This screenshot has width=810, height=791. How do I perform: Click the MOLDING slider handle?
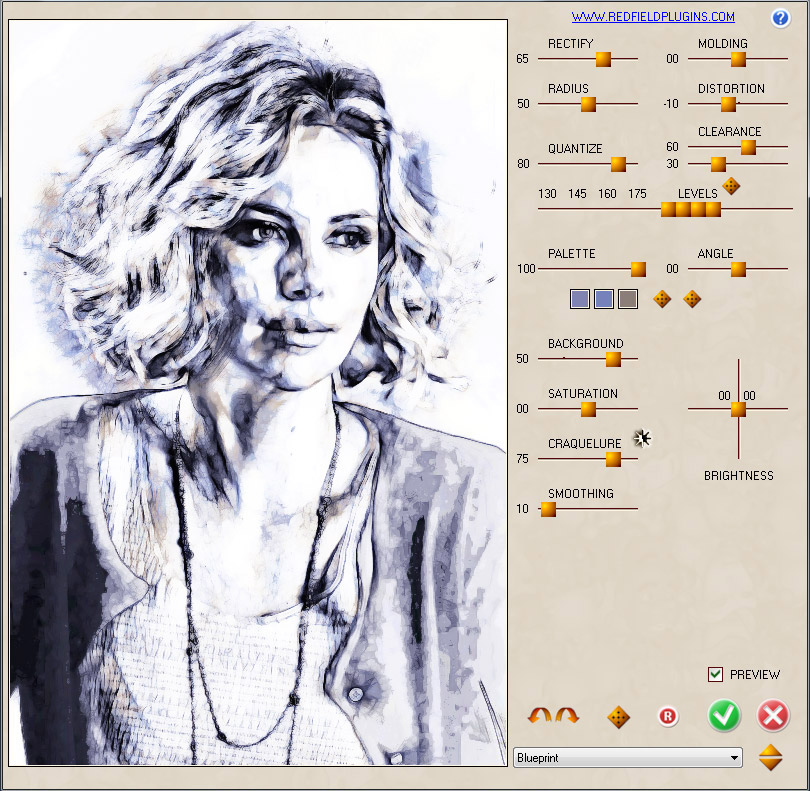point(738,59)
